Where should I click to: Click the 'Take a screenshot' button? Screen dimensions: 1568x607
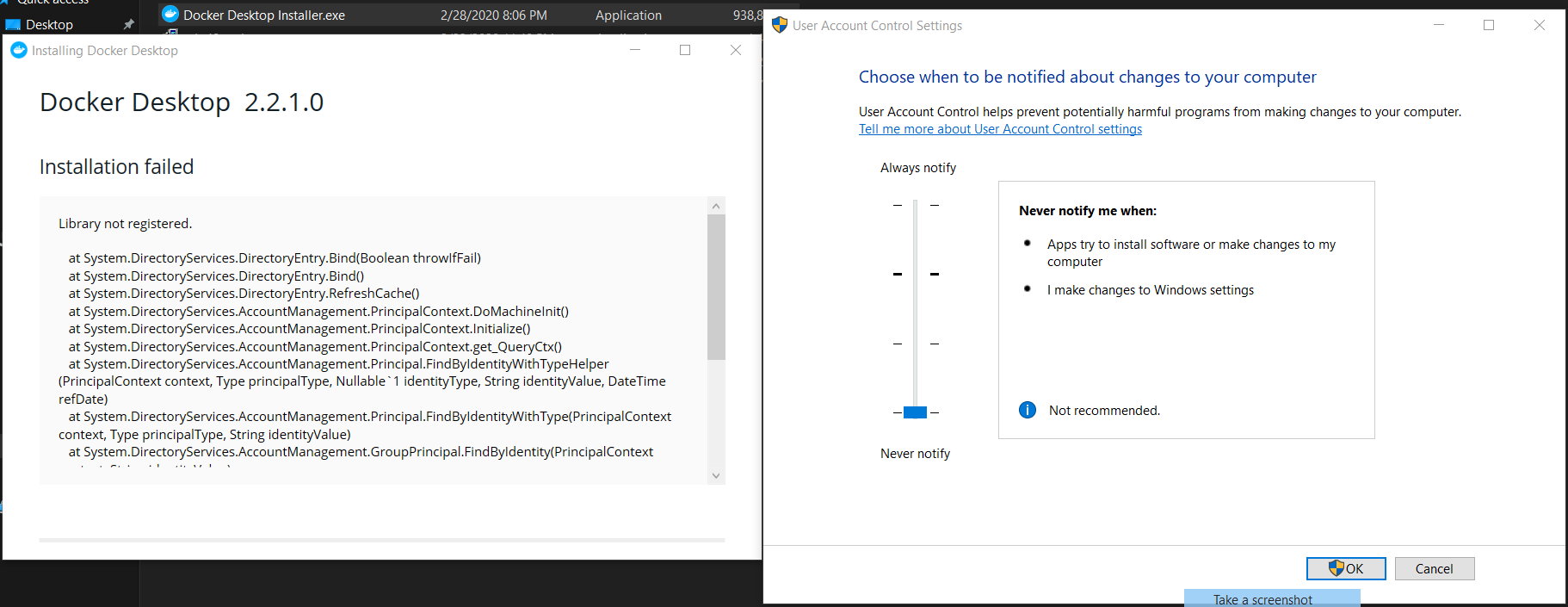click(1272, 599)
